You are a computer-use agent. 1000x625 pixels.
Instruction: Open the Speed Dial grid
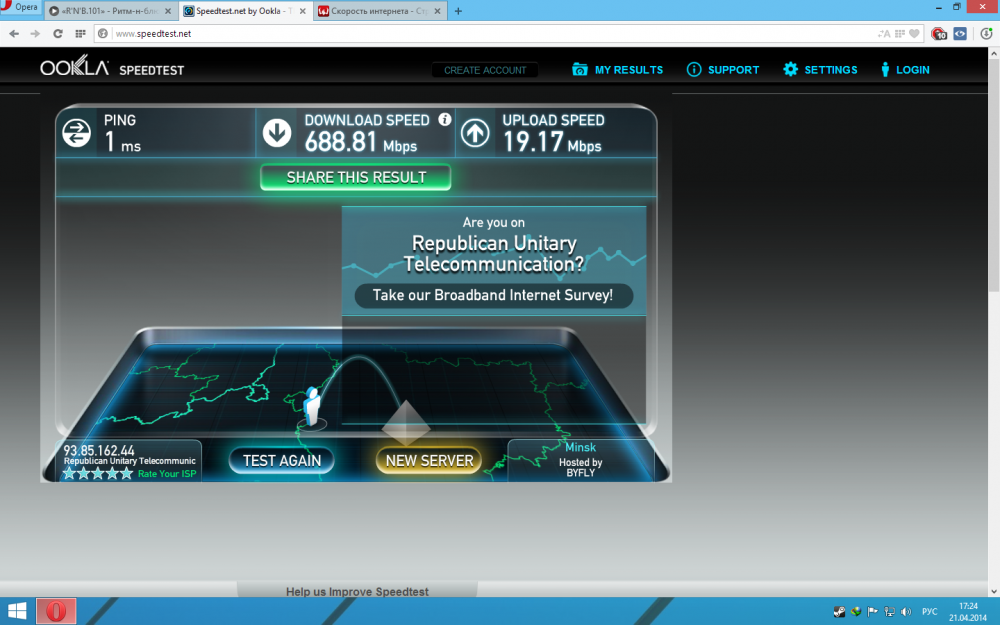point(80,34)
